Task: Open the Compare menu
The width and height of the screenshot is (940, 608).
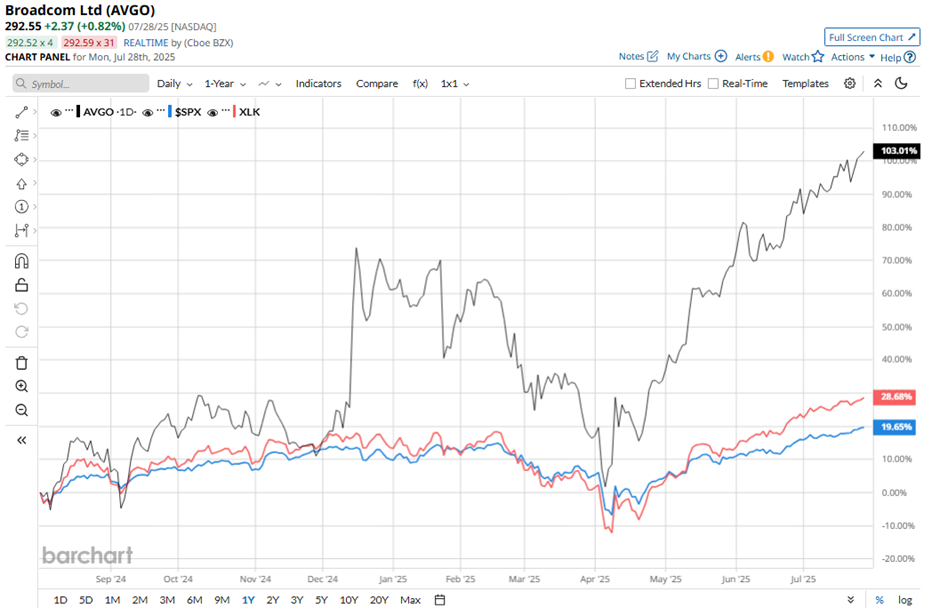Action: [x=377, y=84]
